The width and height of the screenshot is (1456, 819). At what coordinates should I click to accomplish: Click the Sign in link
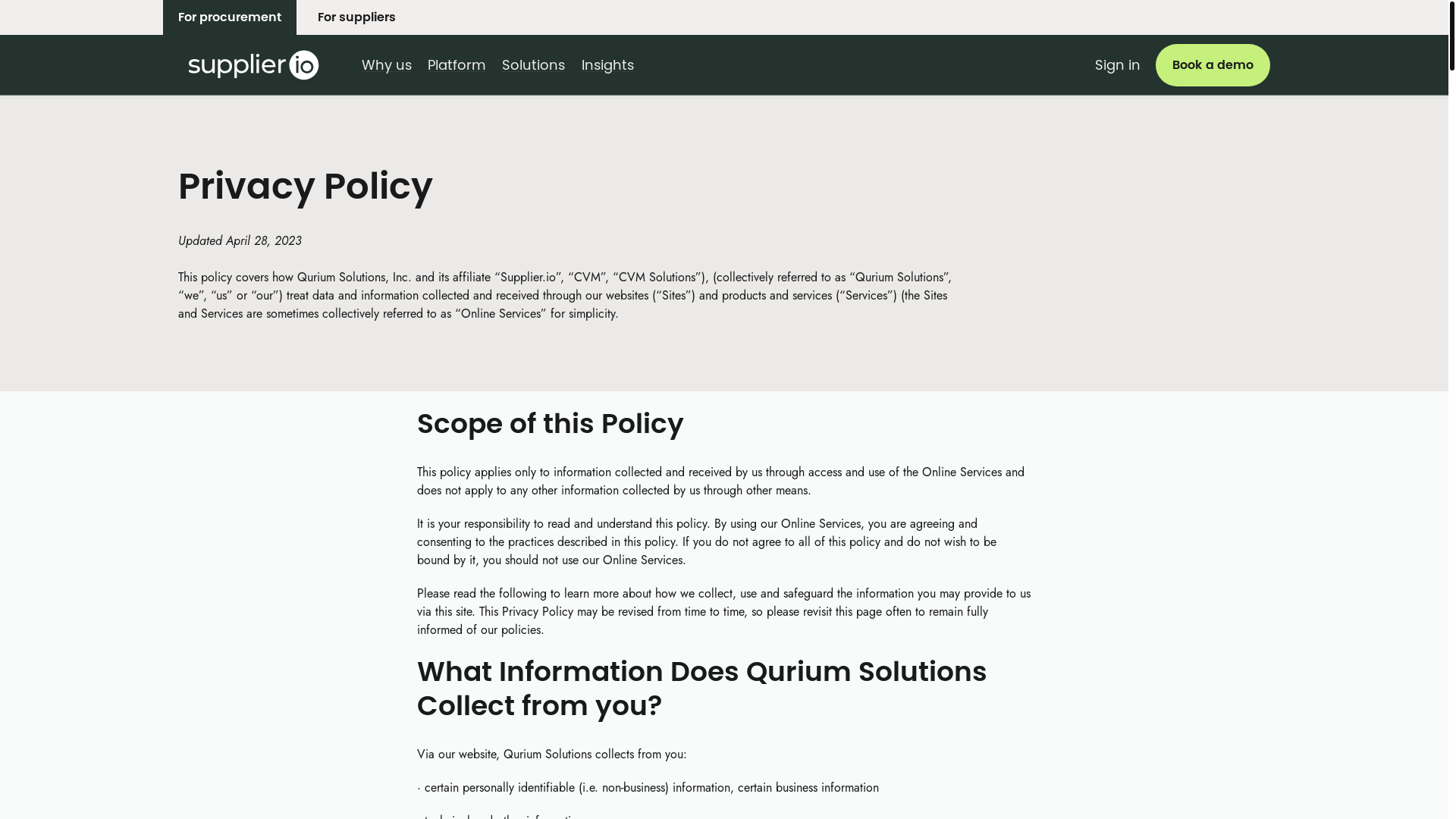tap(1117, 65)
